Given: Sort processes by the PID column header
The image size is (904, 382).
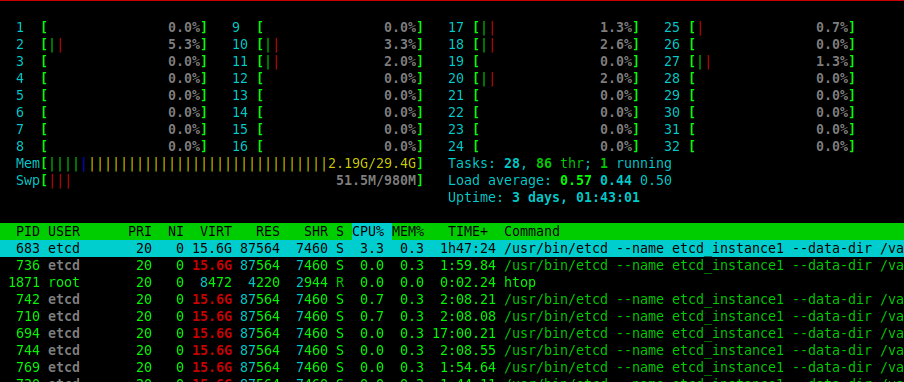Looking at the screenshot, I should click(28, 232).
